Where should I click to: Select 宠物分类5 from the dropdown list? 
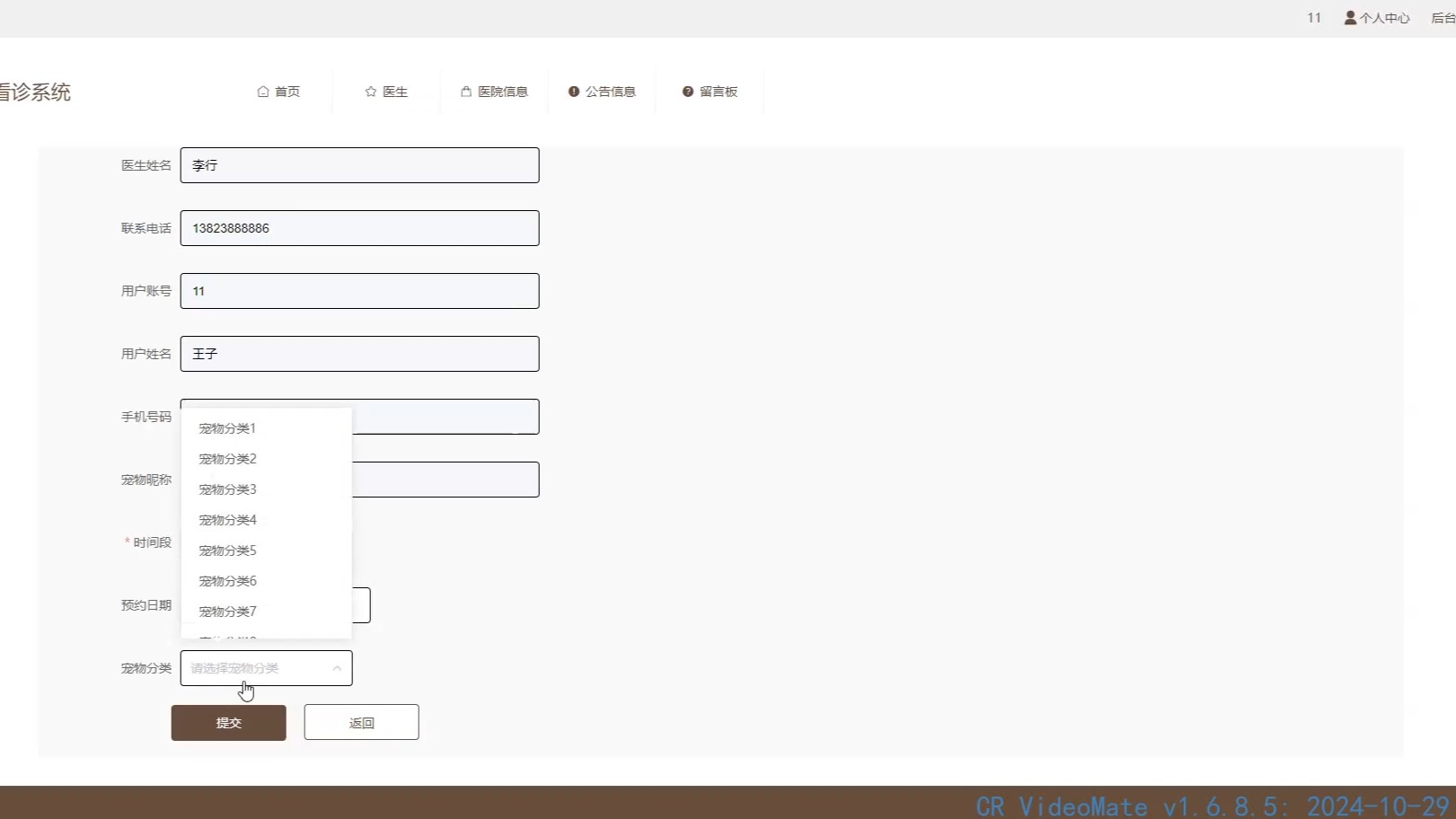click(266, 550)
